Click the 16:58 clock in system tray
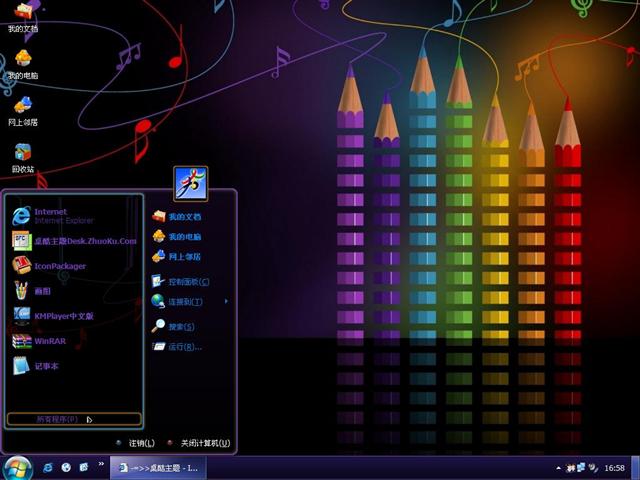 coord(614,468)
